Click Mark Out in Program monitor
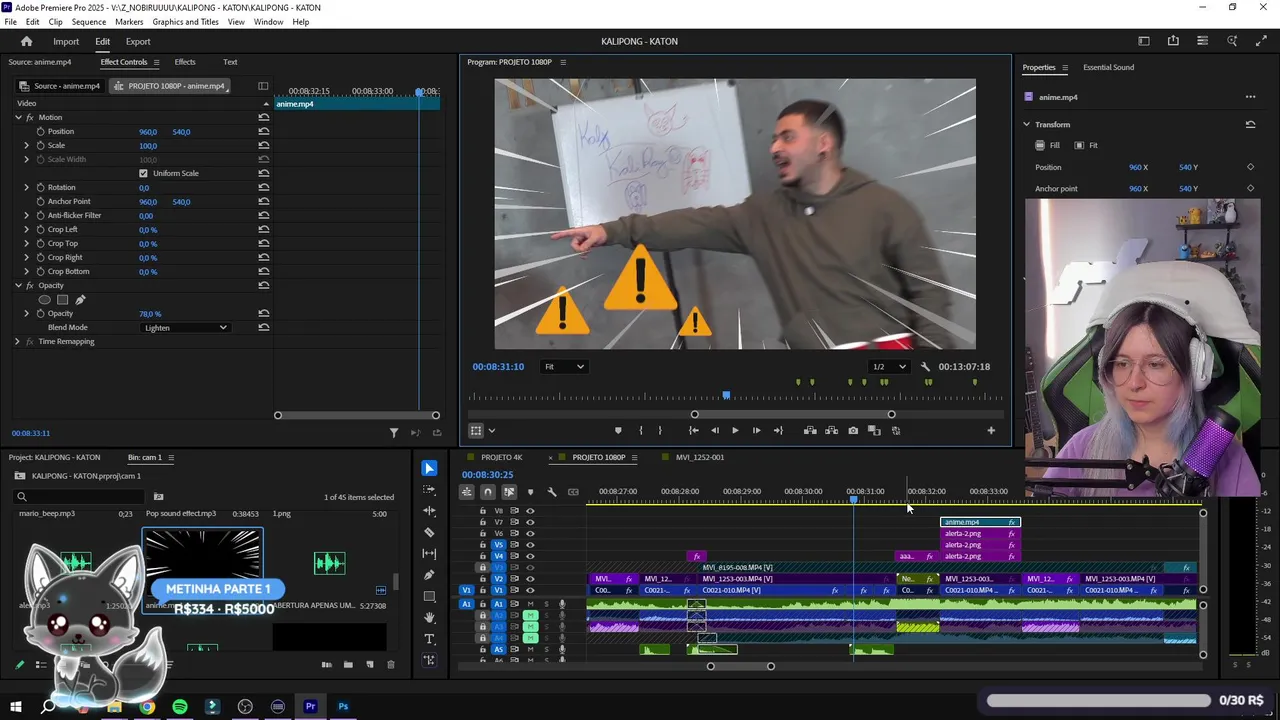Image resolution: width=1280 pixels, height=720 pixels. click(660, 430)
